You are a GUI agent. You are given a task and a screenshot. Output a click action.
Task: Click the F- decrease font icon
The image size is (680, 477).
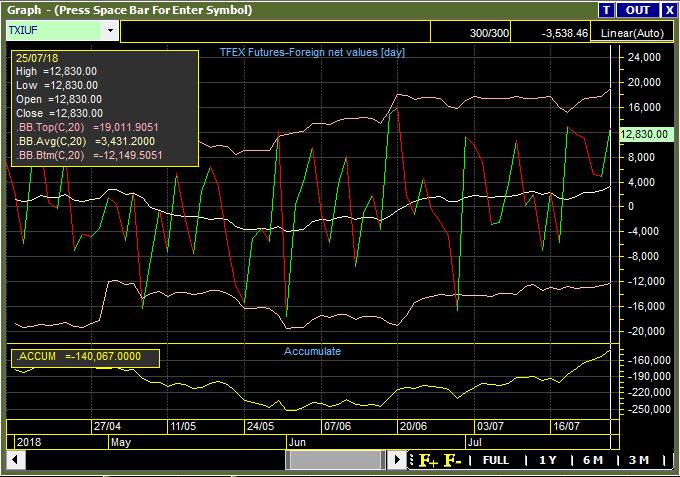pyautogui.click(x=452, y=460)
